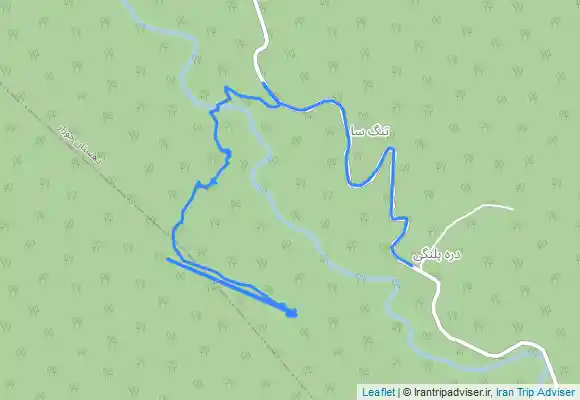The height and width of the screenshot is (400, 580).
Task: Click the blue route's end near دره پلنگی
Action: tap(412, 265)
